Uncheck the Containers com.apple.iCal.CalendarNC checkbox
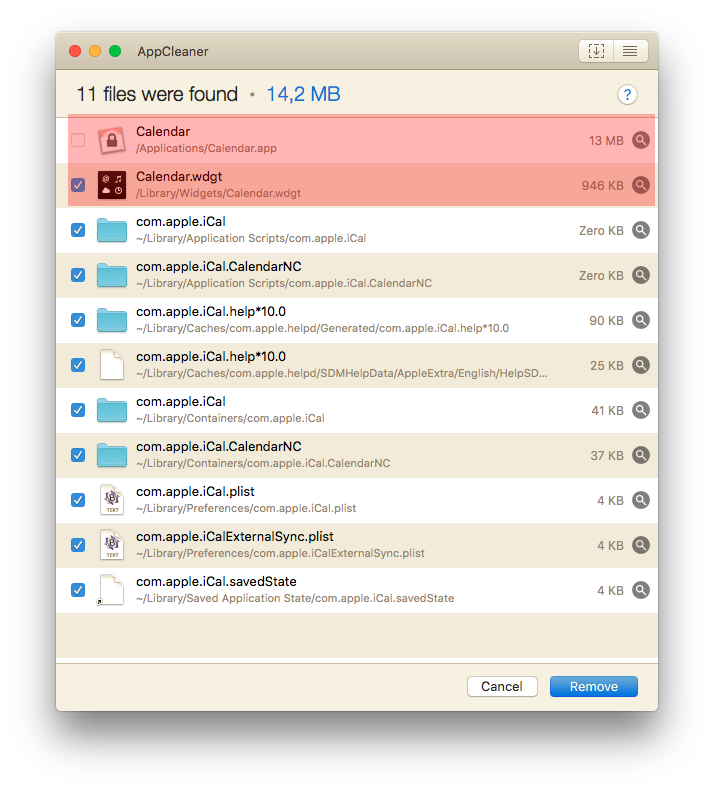 tap(78, 455)
